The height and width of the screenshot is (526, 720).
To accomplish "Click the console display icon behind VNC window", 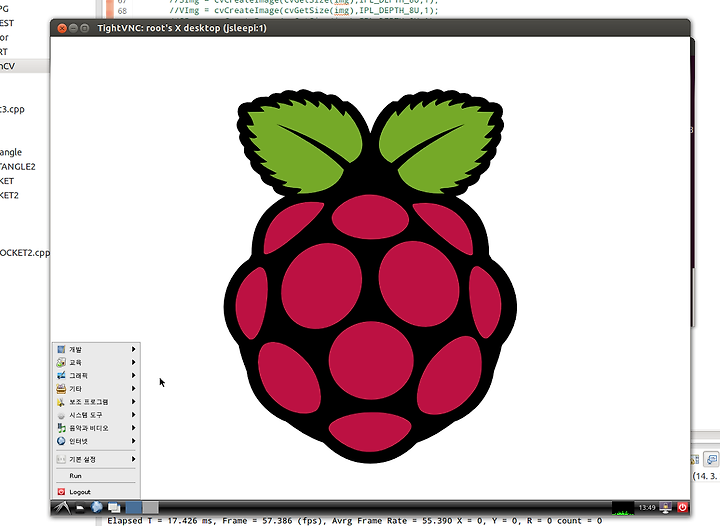I will tap(712, 459).
